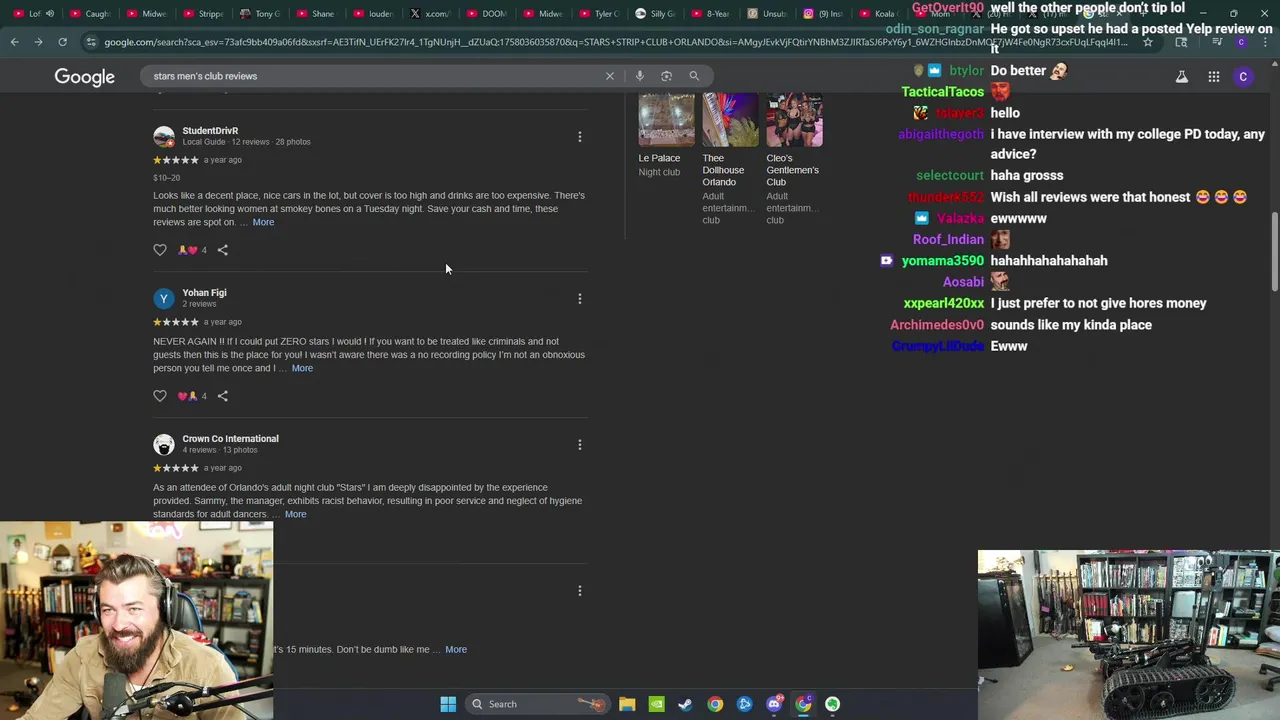This screenshot has width=1280, height=720.
Task: Click the 'stars men's club reviews' search field
Action: (x=370, y=76)
